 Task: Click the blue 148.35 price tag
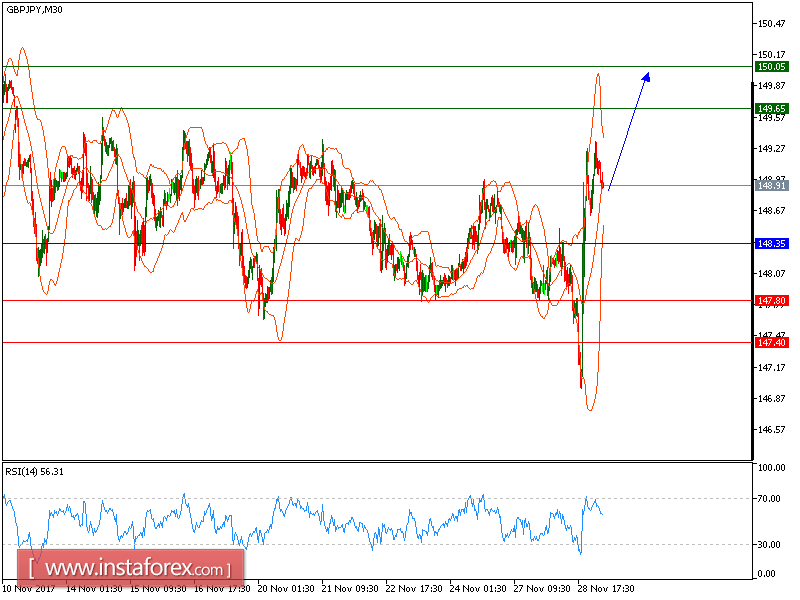(770, 241)
